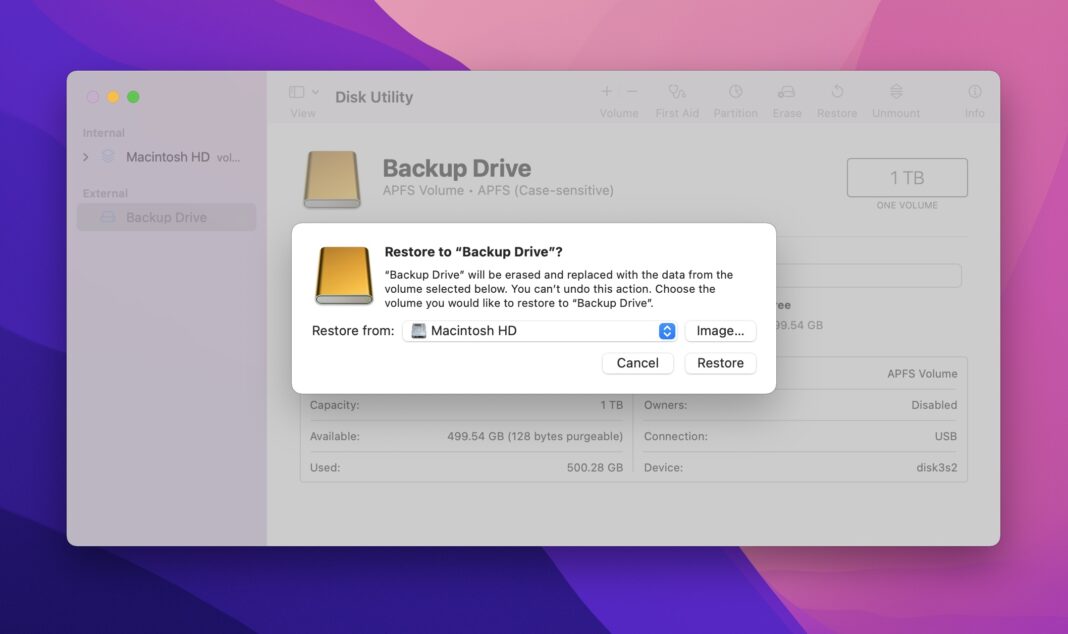Screen dimensions: 1068x634
Task: Click the Add Volume plus icon
Action: (x=606, y=90)
